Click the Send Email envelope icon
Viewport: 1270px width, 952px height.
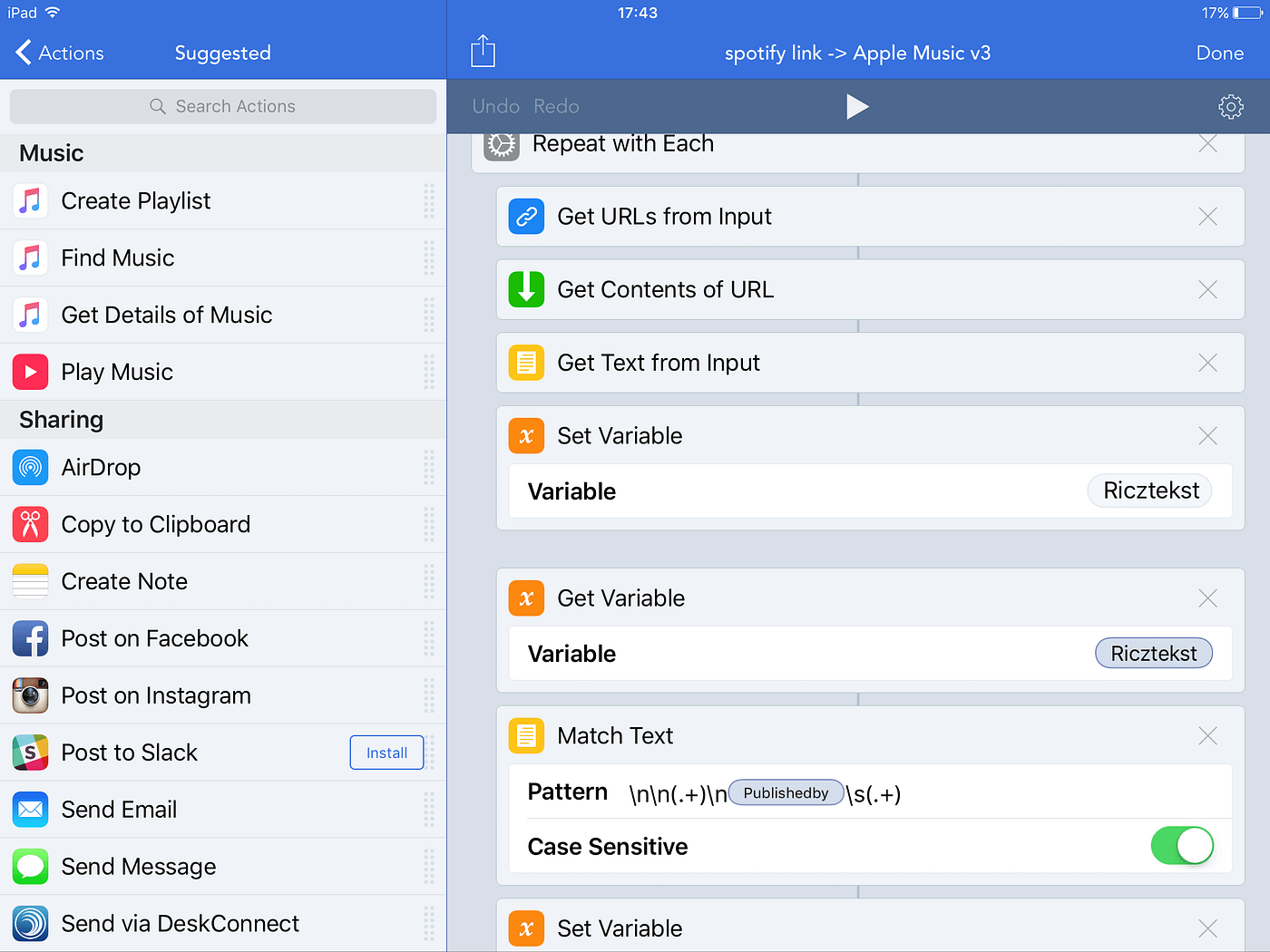pyautogui.click(x=30, y=809)
